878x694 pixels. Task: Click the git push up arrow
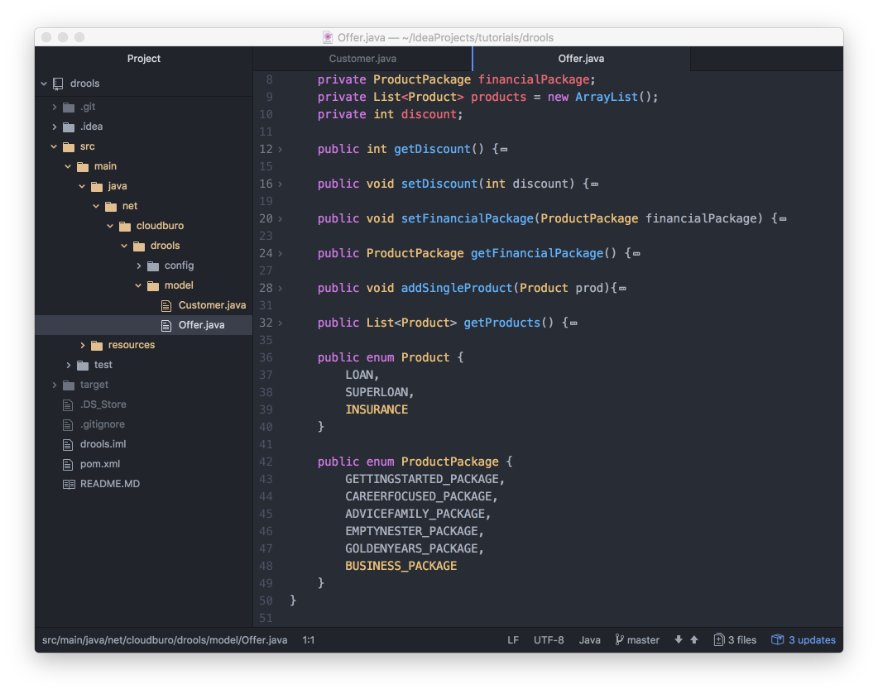(x=694, y=640)
